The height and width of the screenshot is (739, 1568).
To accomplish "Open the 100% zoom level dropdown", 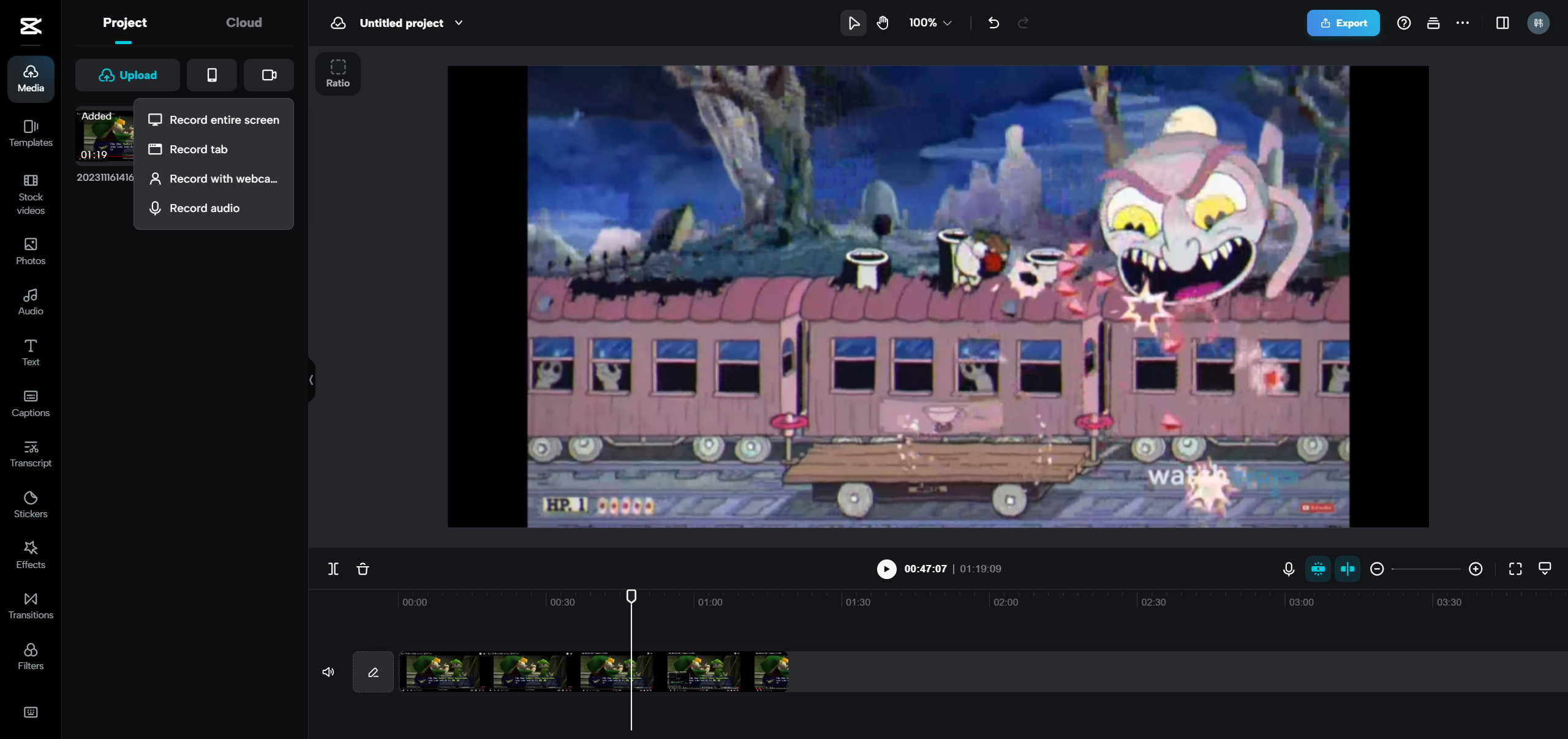I will (x=929, y=23).
